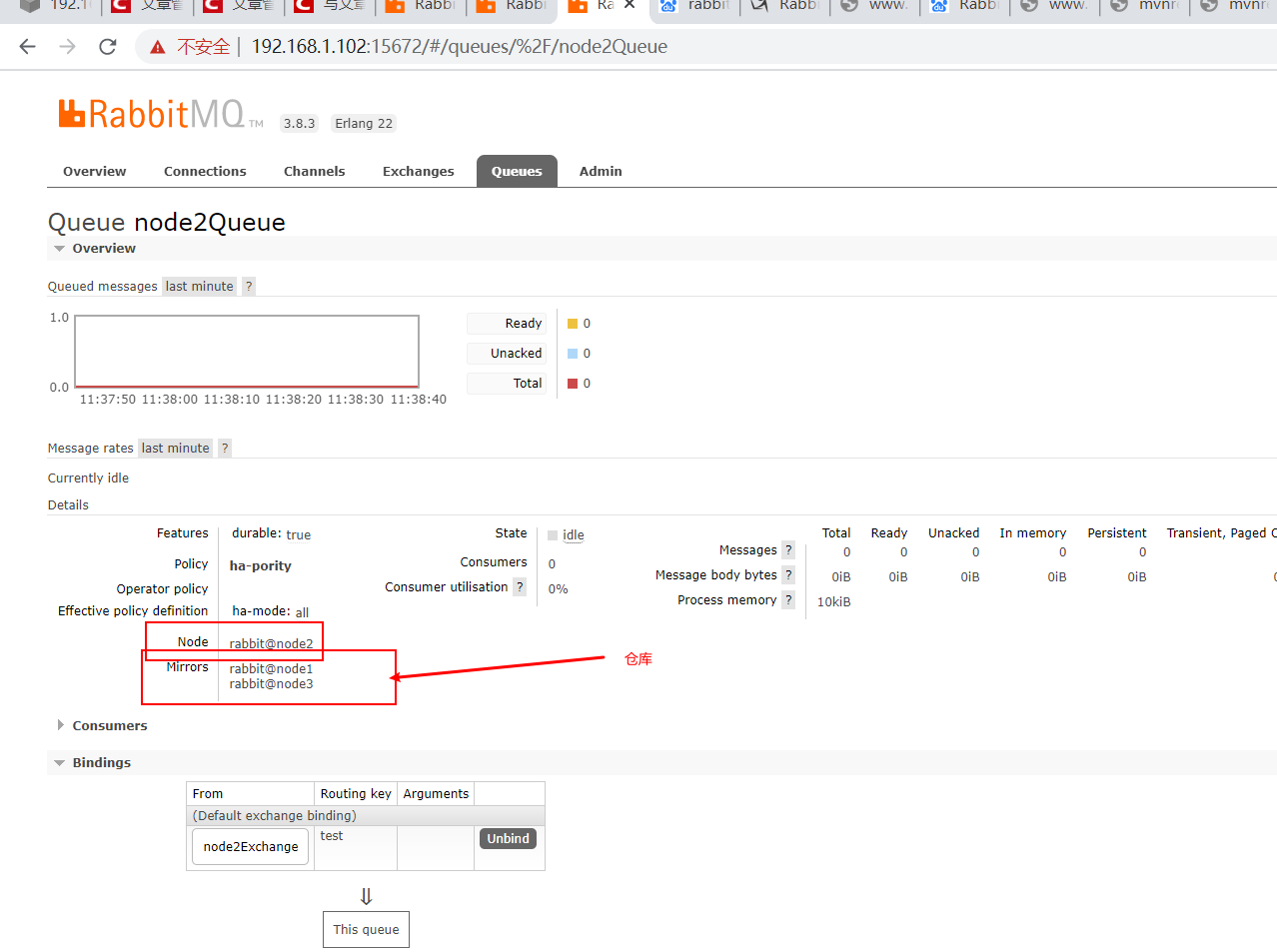
Task: Click the Persistent column header
Action: [x=1117, y=532]
